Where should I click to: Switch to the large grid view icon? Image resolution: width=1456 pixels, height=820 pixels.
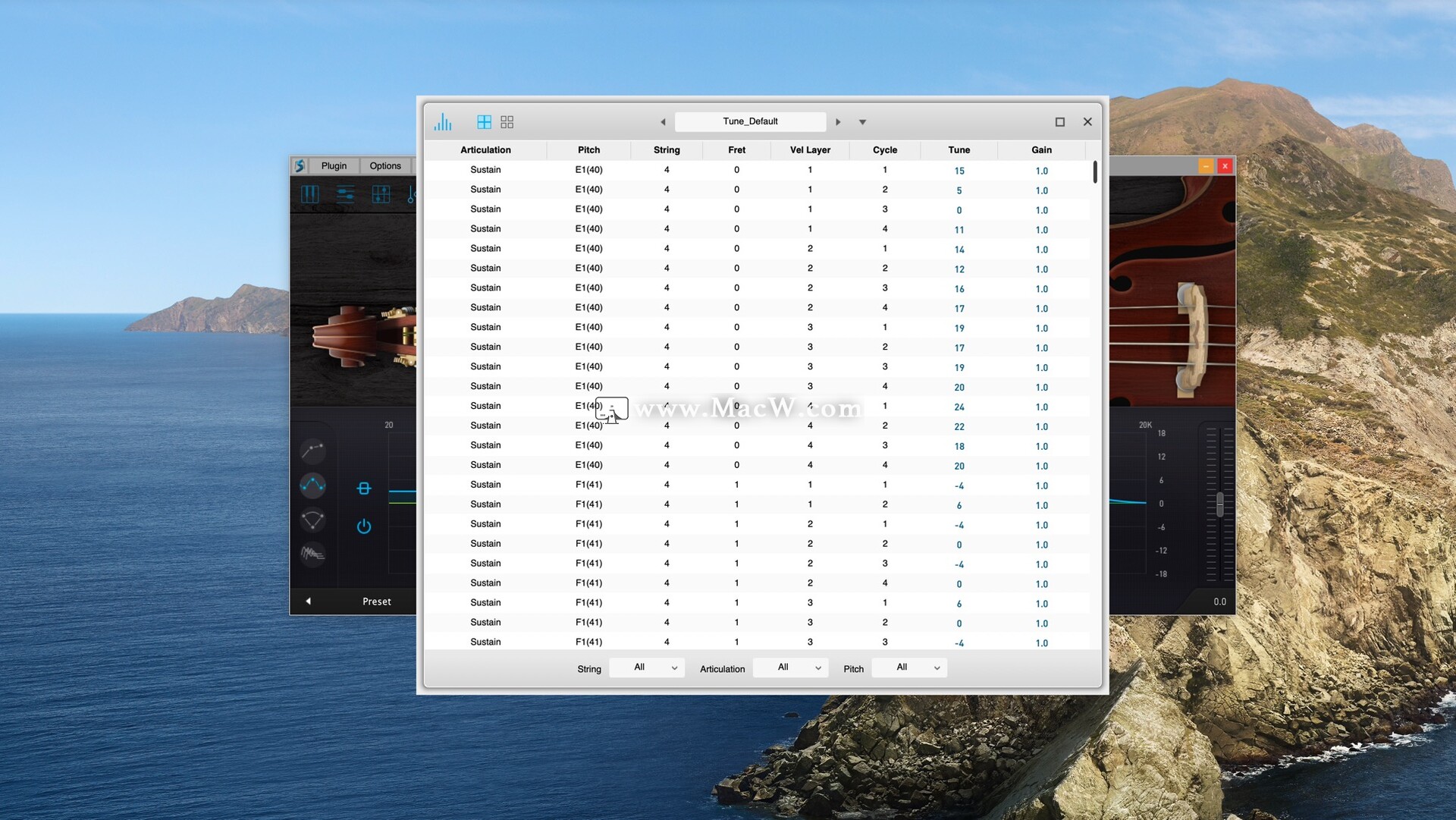tap(484, 122)
